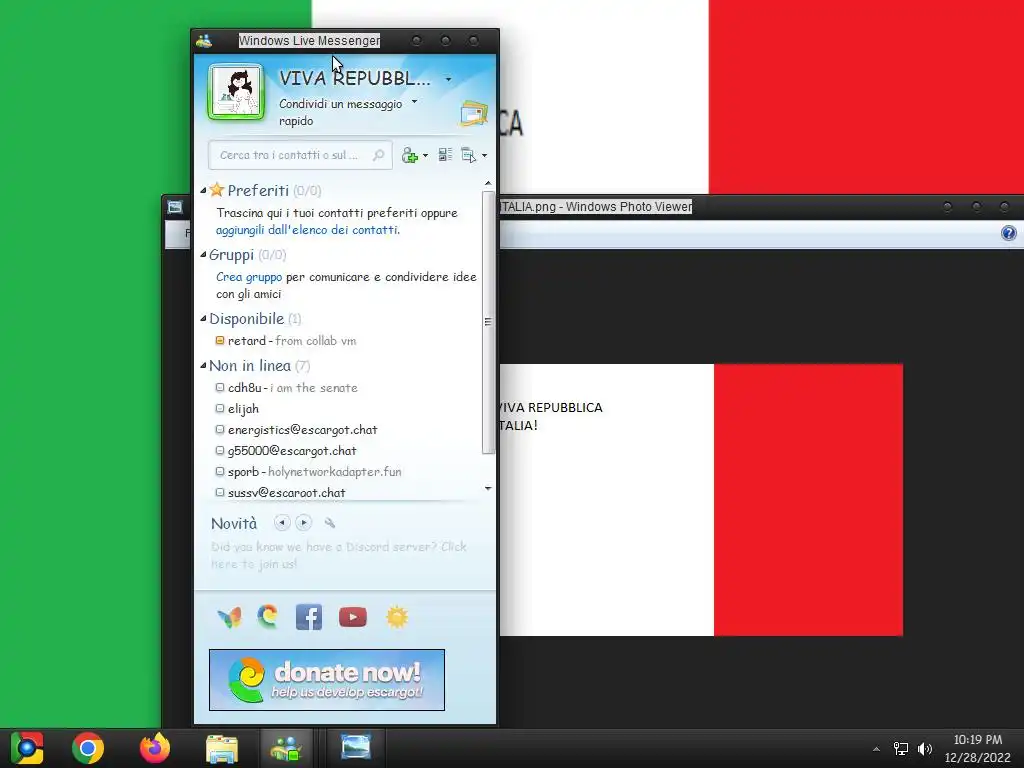Click the contact list scroll-down arrow
The width and height of the screenshot is (1024, 768).
coord(488,488)
